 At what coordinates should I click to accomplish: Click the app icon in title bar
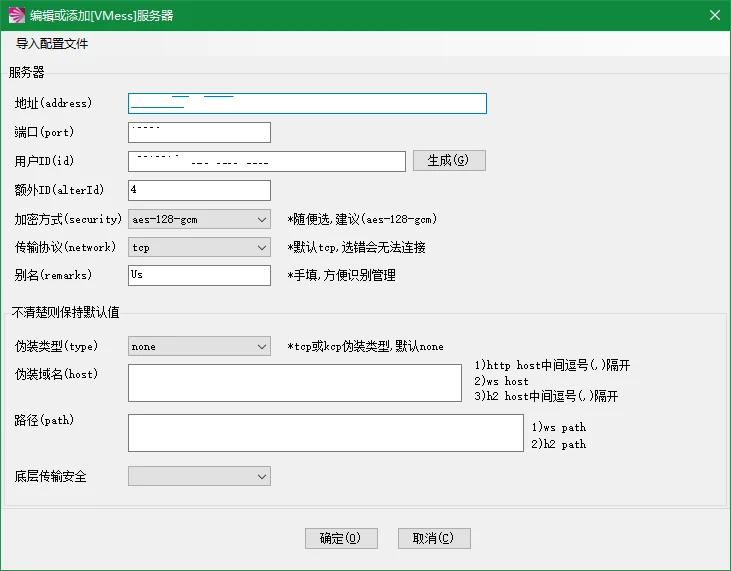[x=17, y=15]
